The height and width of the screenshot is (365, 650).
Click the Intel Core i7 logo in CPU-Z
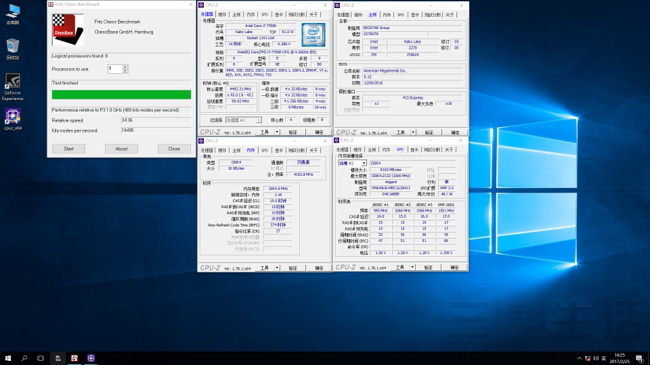[x=313, y=35]
